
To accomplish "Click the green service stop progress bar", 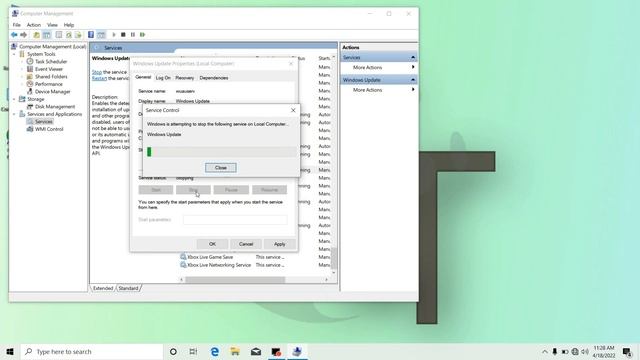I will click(222, 152).
